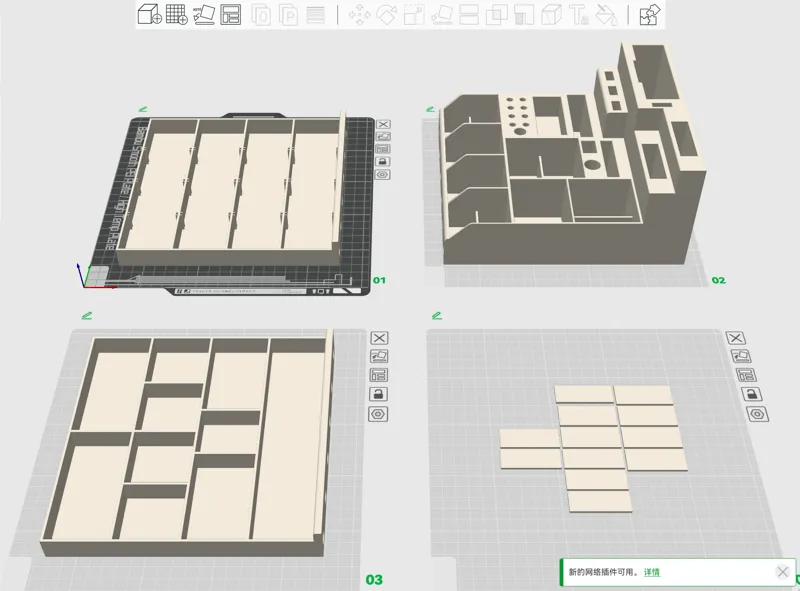Toggle the lock on plate 01
This screenshot has width=800, height=591.
383,161
